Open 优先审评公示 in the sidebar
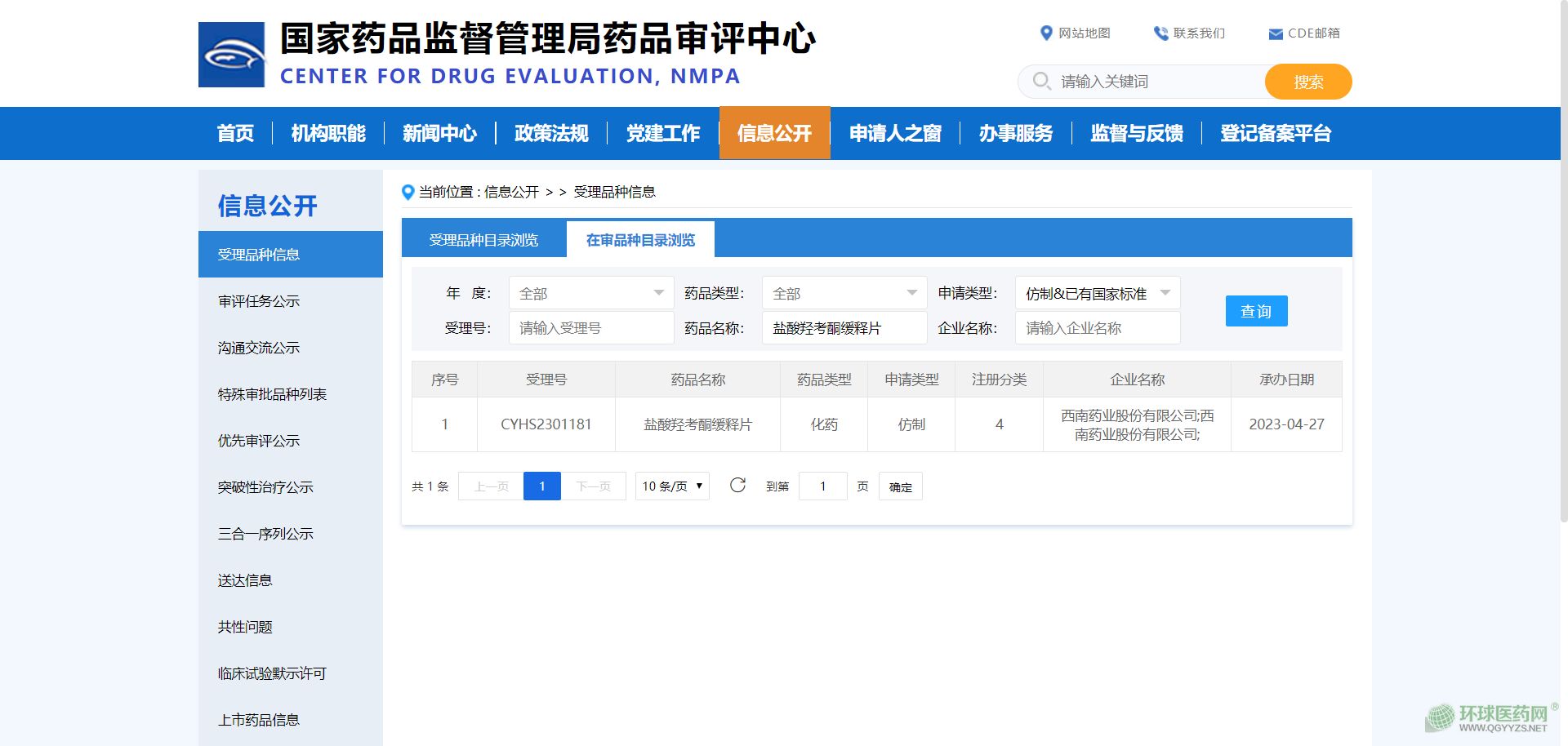Image resolution: width=1568 pixels, height=746 pixels. pos(259,441)
